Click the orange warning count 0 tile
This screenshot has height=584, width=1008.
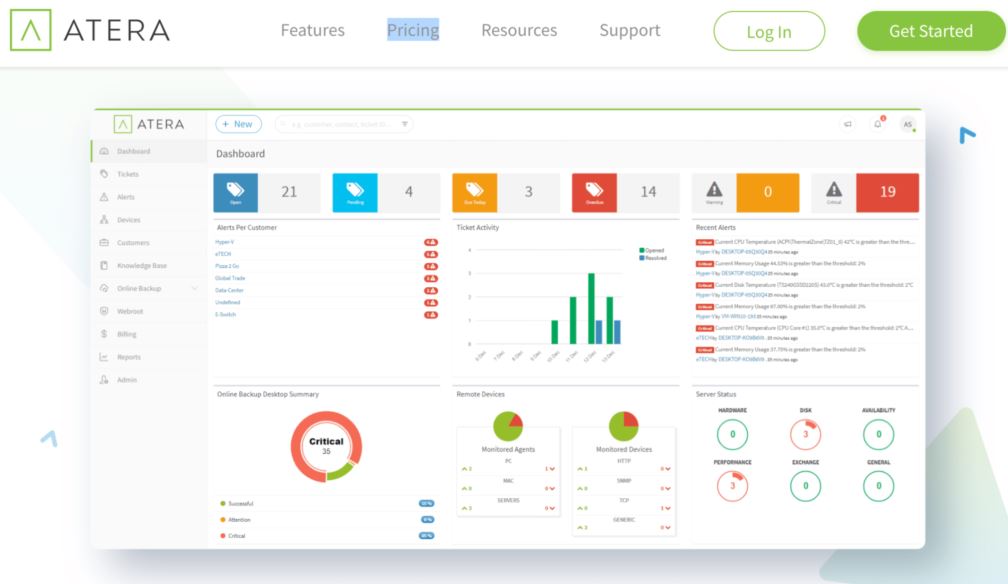click(768, 192)
